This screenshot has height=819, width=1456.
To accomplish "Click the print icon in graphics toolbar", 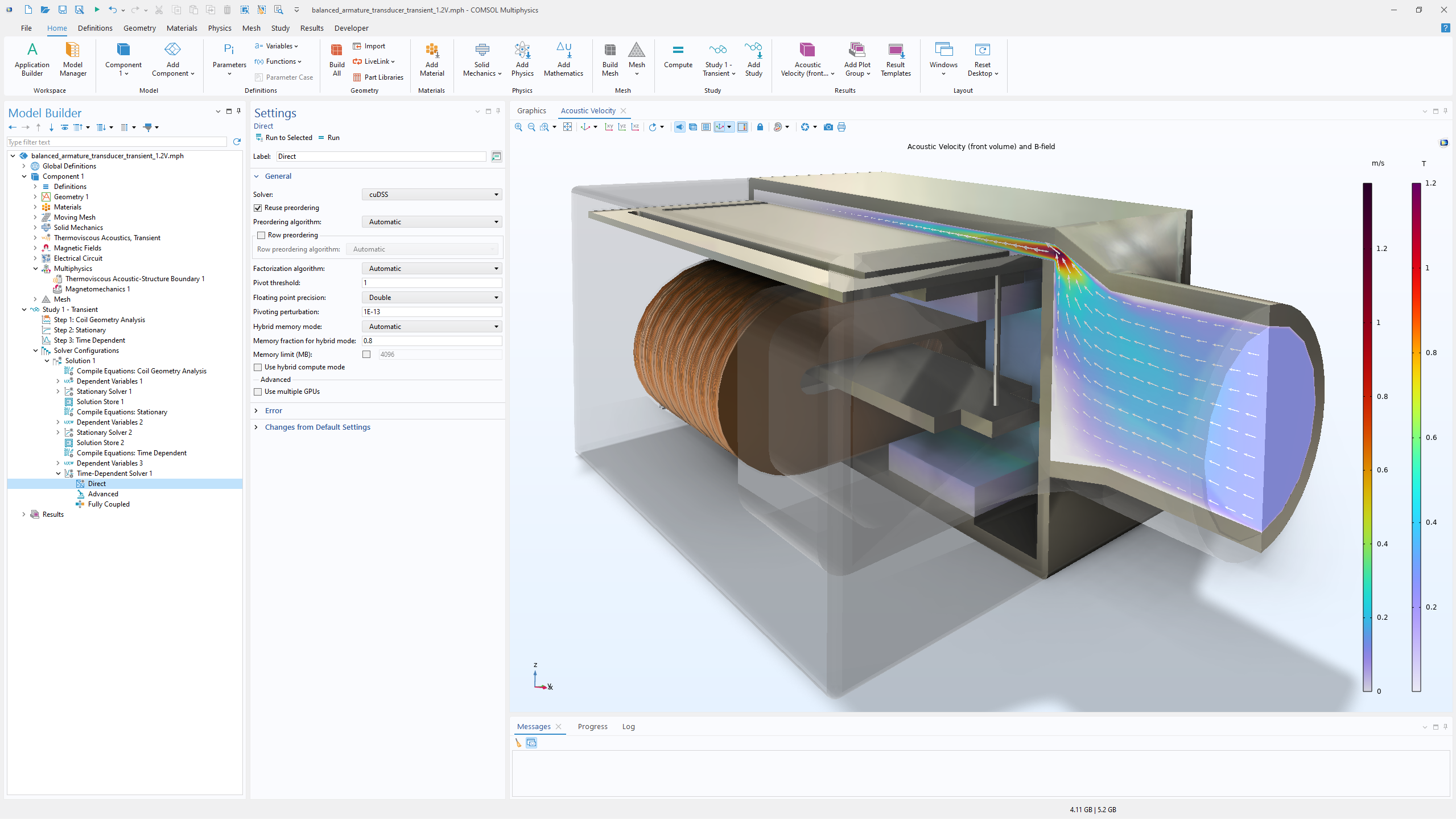I will (842, 127).
